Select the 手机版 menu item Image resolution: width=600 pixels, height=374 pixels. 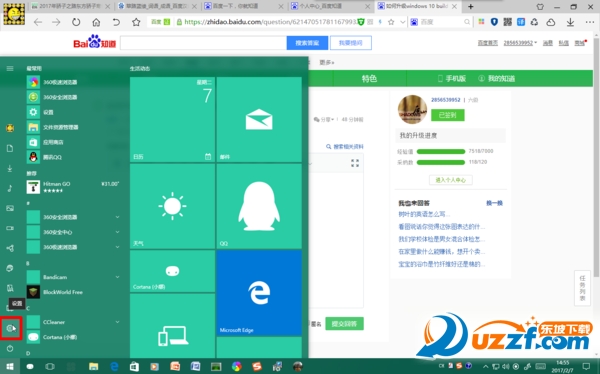[452, 78]
